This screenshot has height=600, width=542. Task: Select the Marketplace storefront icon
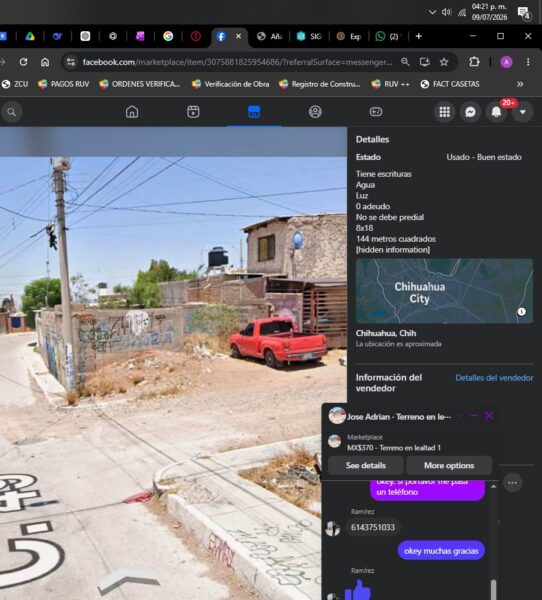coord(254,112)
